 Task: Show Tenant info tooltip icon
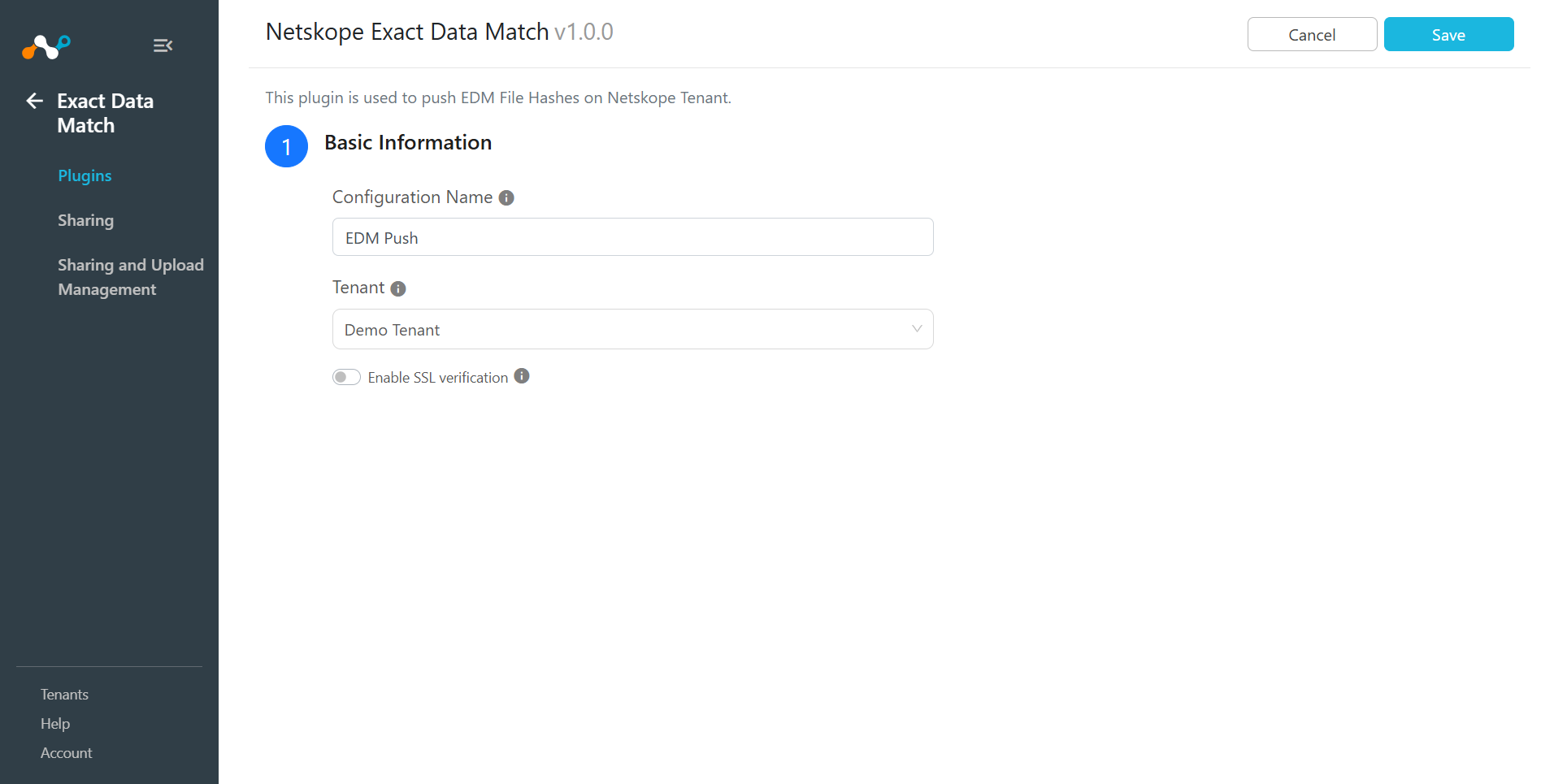[398, 288]
